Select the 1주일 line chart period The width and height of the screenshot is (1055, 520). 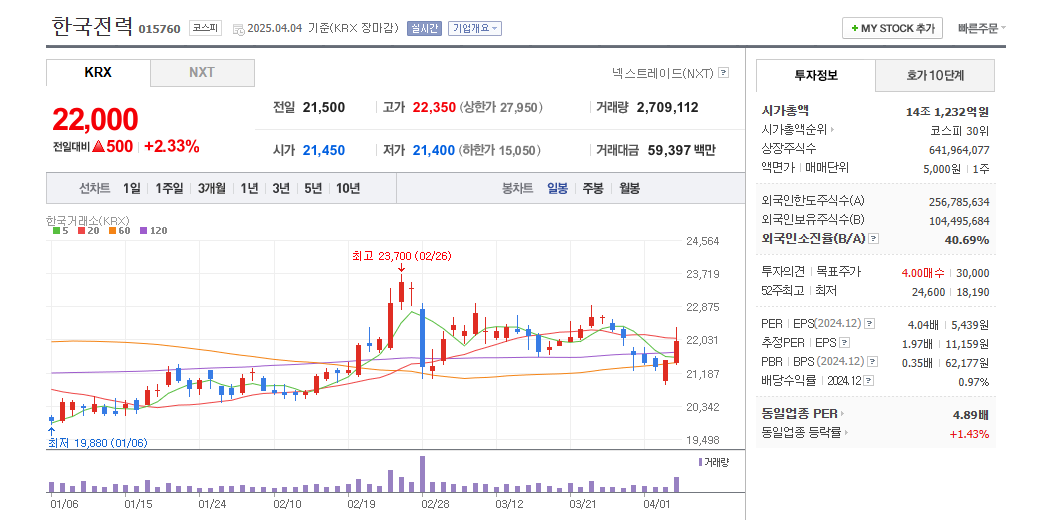coord(169,188)
